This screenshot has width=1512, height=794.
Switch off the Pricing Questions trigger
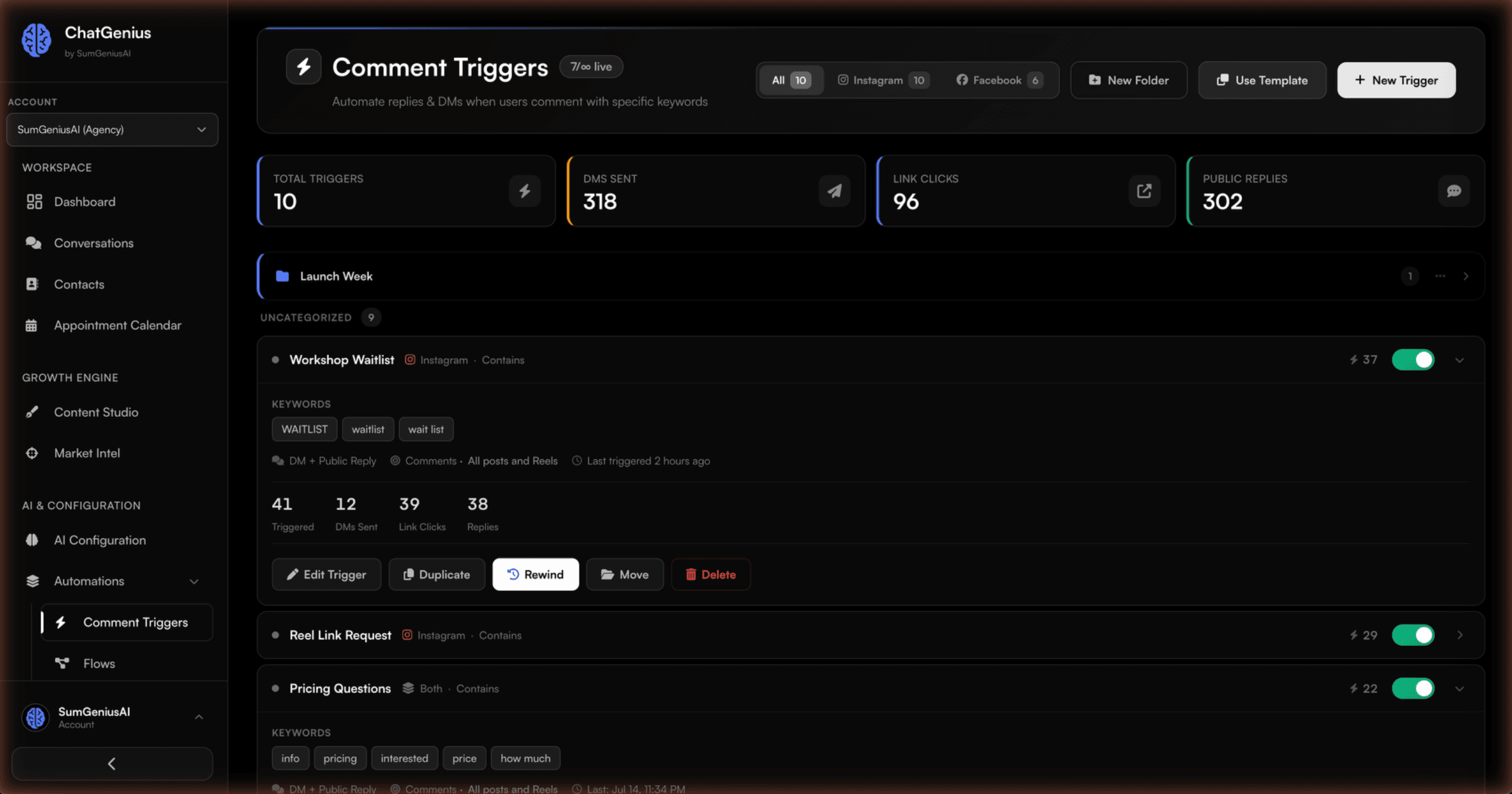click(x=1413, y=688)
